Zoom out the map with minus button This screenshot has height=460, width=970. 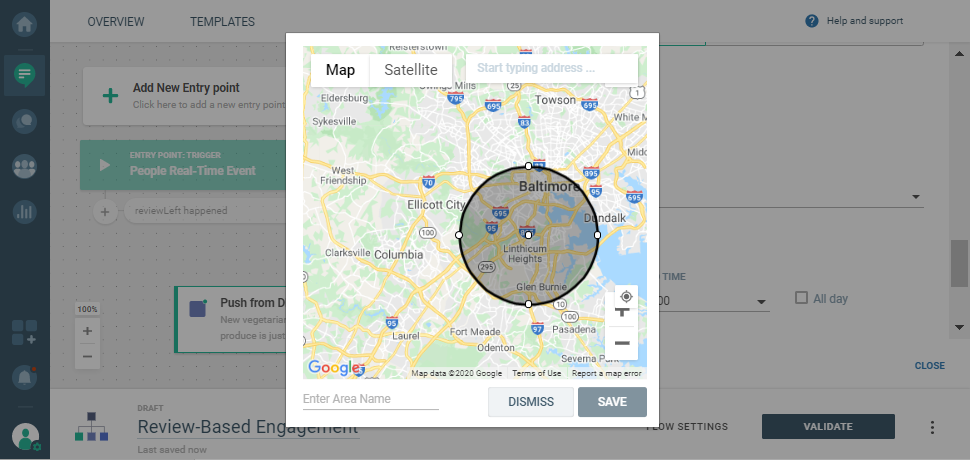coord(622,343)
